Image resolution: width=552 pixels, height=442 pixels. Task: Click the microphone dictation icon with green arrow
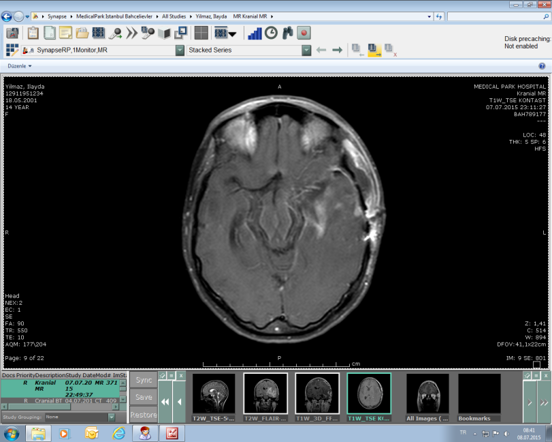pyautogui.click(x=115, y=33)
